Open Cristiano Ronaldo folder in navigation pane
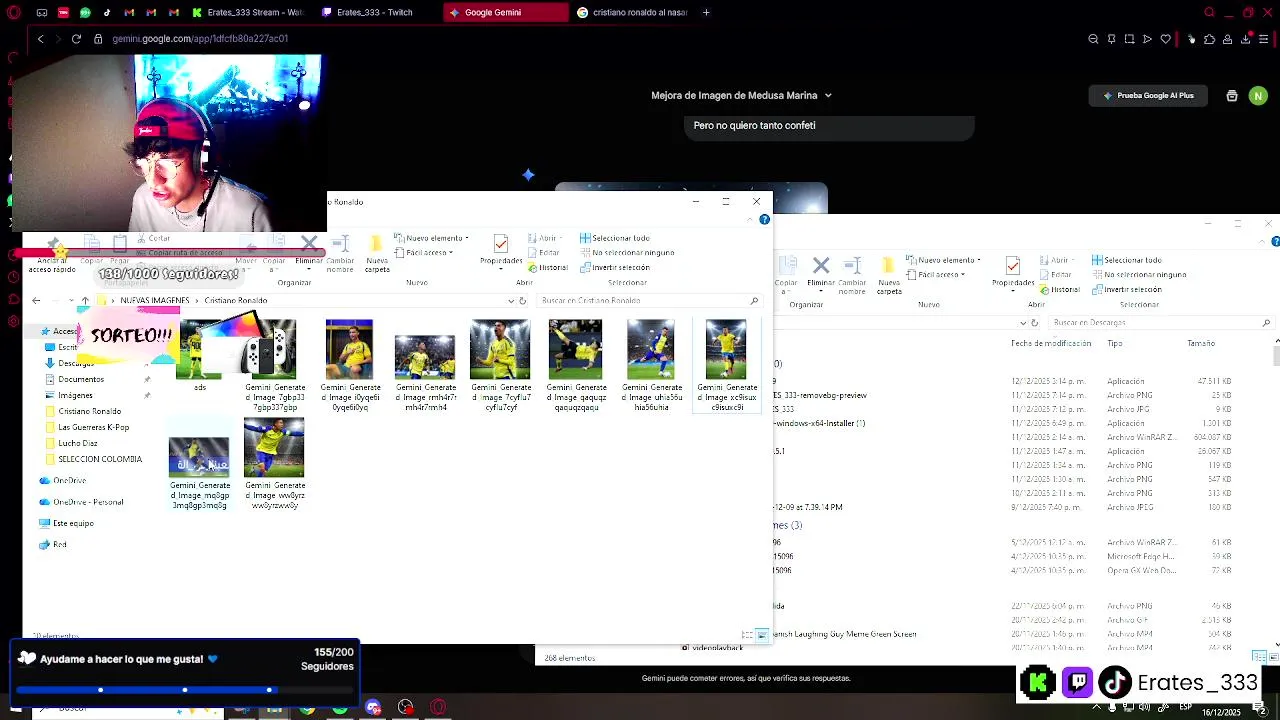Screen dimensions: 1280x720 (x=89, y=411)
